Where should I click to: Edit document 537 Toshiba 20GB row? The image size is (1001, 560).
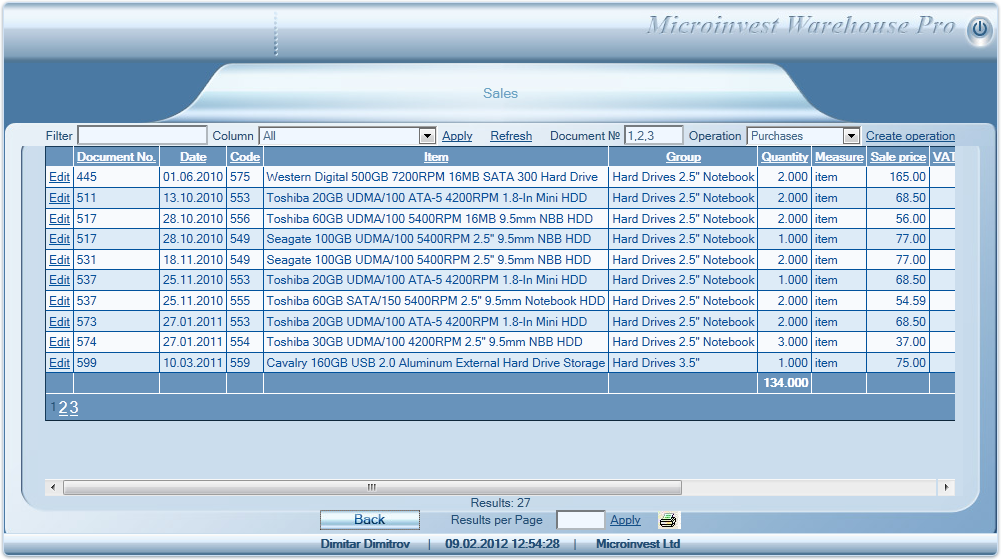tap(59, 280)
